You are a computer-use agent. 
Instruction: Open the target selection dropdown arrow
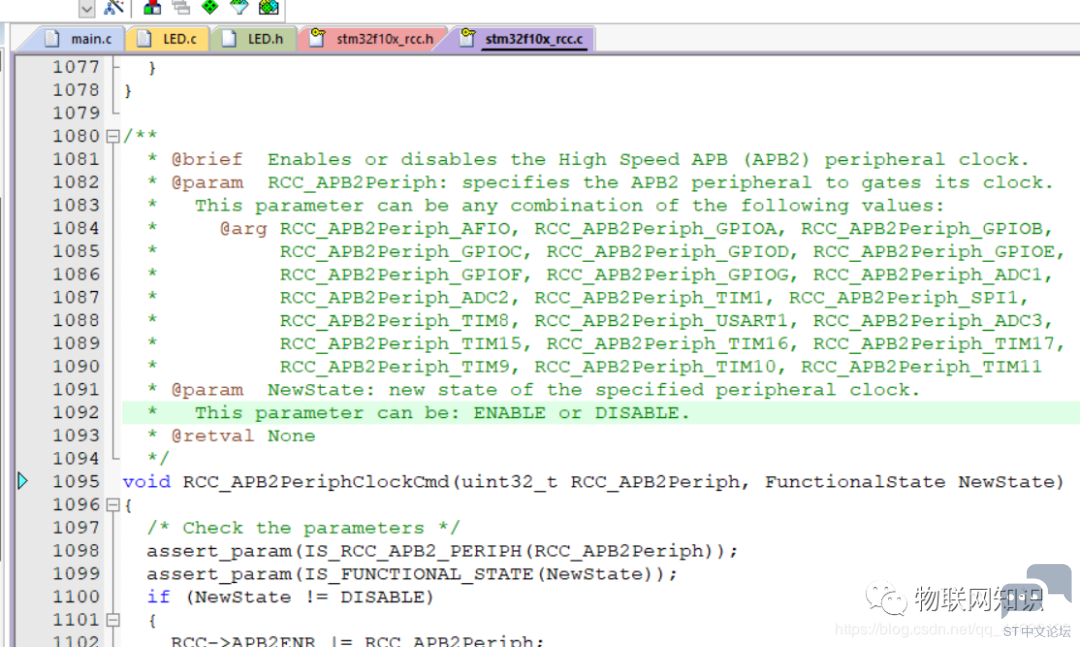point(86,8)
